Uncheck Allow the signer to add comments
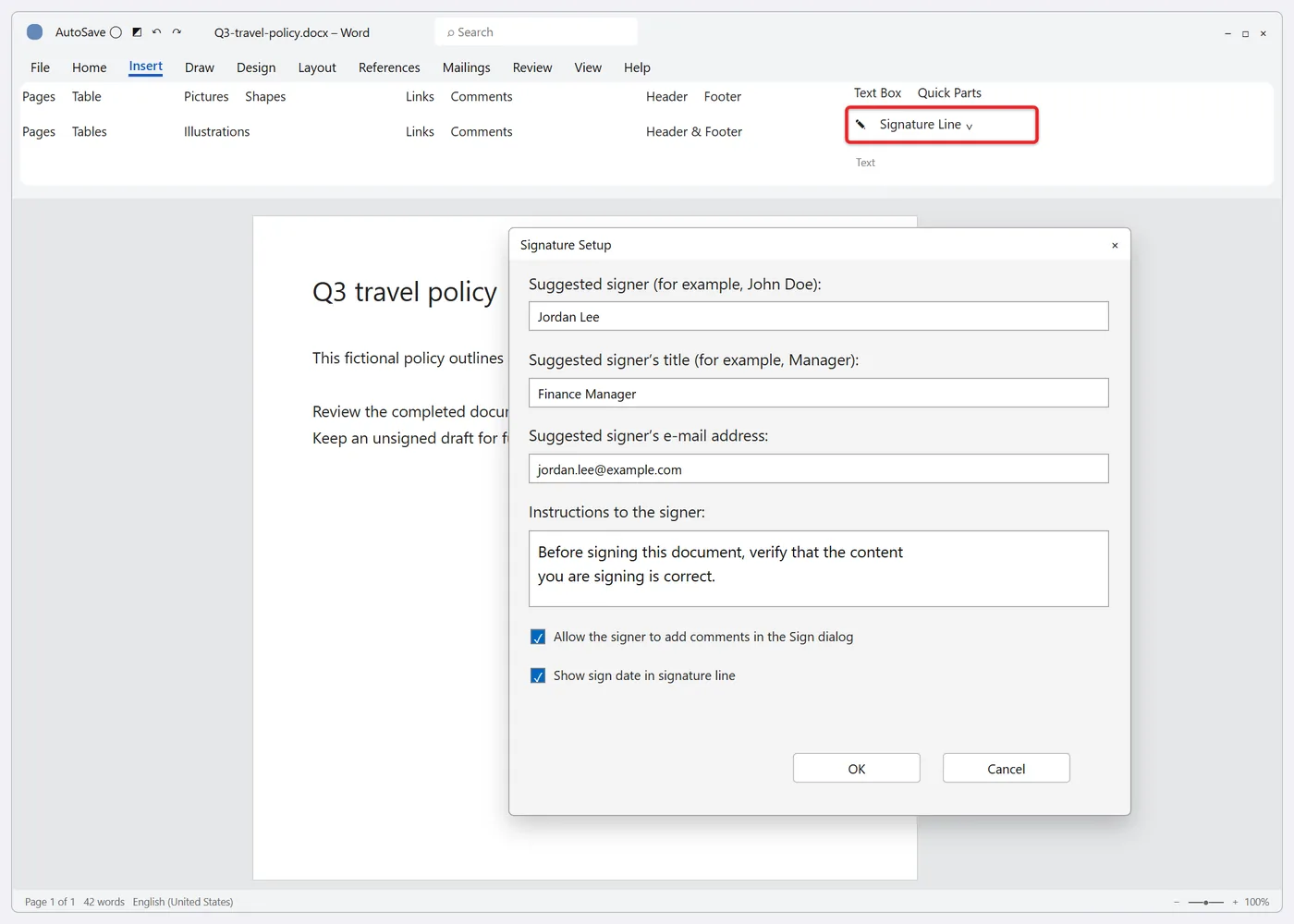The width and height of the screenshot is (1294, 924). [x=538, y=637]
